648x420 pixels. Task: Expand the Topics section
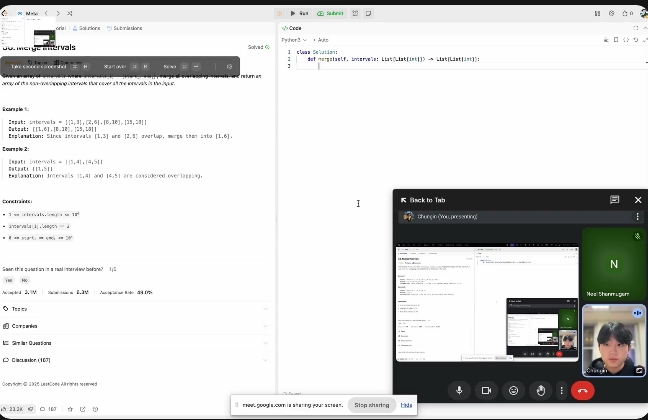click(x=135, y=309)
